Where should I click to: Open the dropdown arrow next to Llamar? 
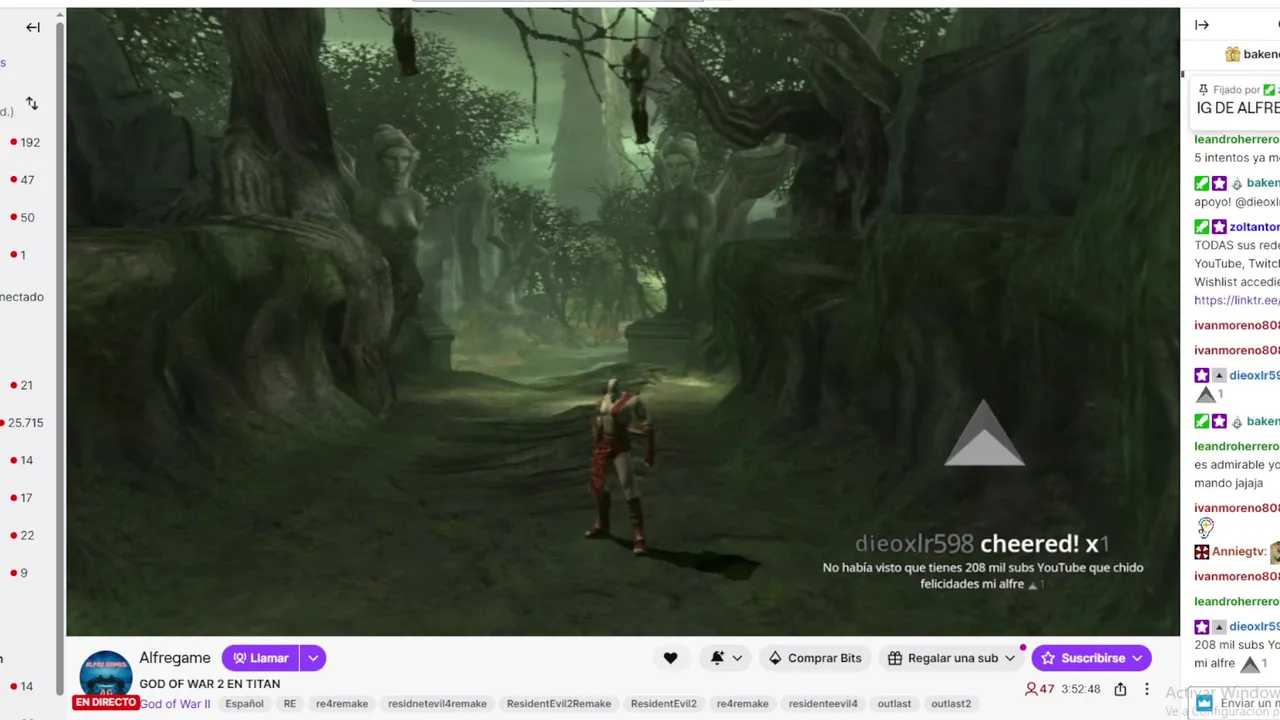(x=313, y=658)
